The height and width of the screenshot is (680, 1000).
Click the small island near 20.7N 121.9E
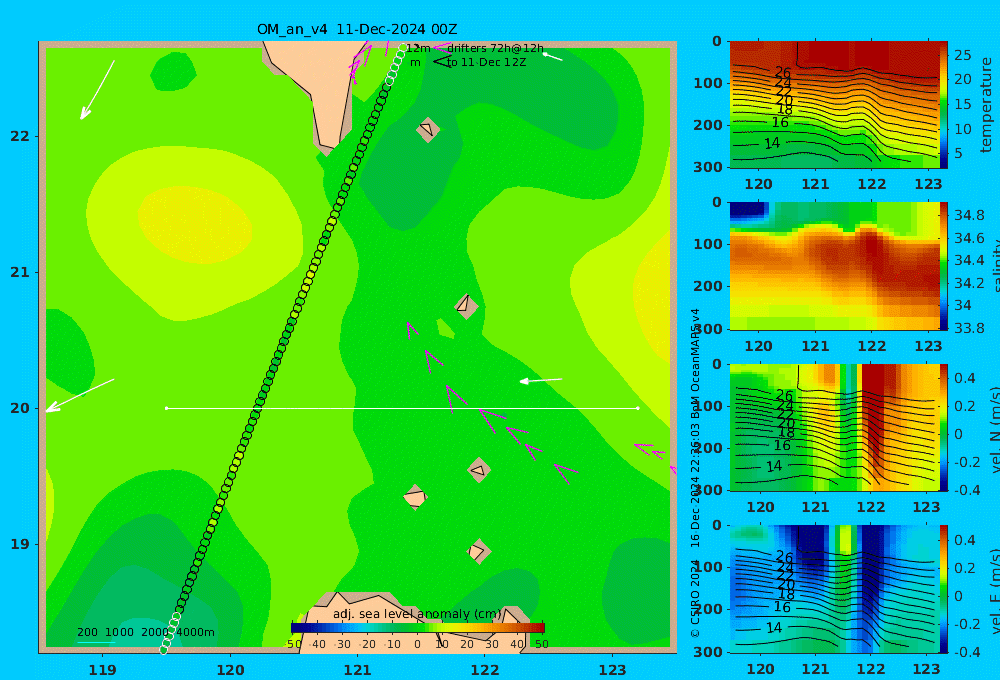[466, 306]
